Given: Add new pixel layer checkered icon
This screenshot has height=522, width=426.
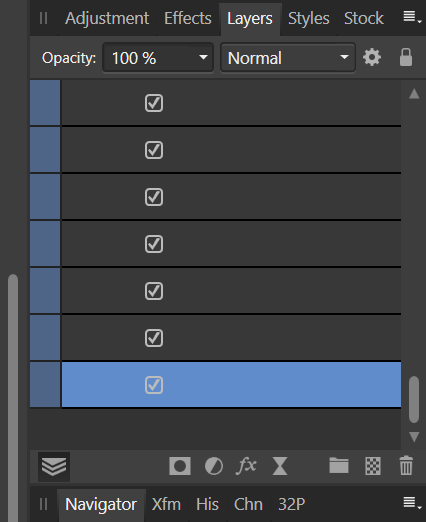Looking at the screenshot, I should [373, 466].
